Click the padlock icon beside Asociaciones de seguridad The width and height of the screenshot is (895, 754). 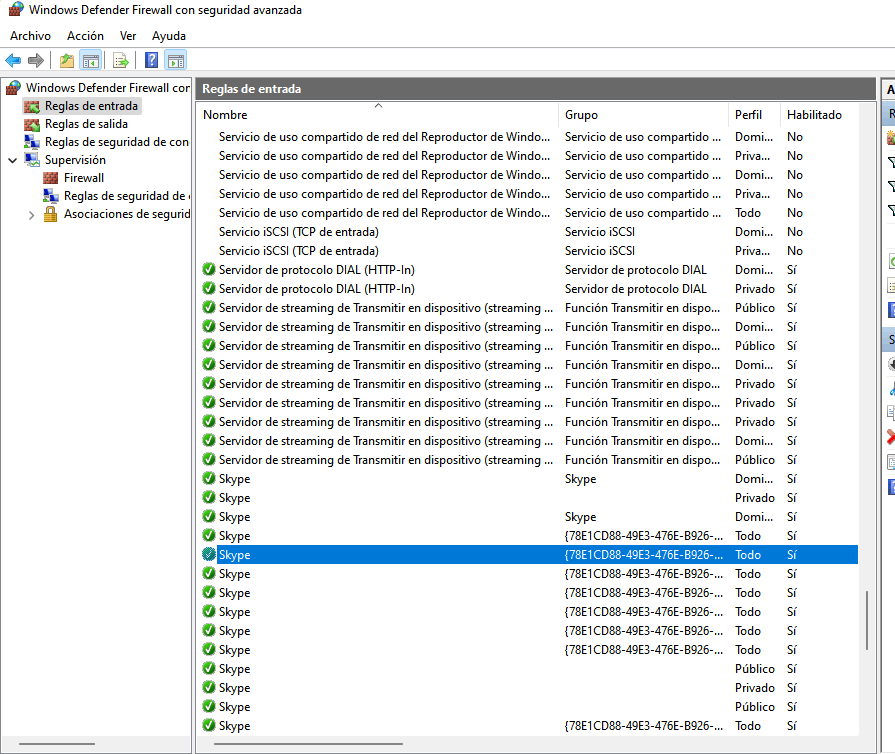point(51,214)
